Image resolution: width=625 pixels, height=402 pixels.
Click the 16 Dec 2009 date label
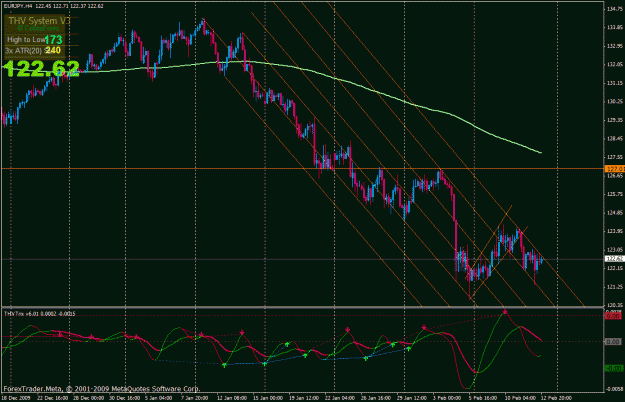[x=16, y=398]
